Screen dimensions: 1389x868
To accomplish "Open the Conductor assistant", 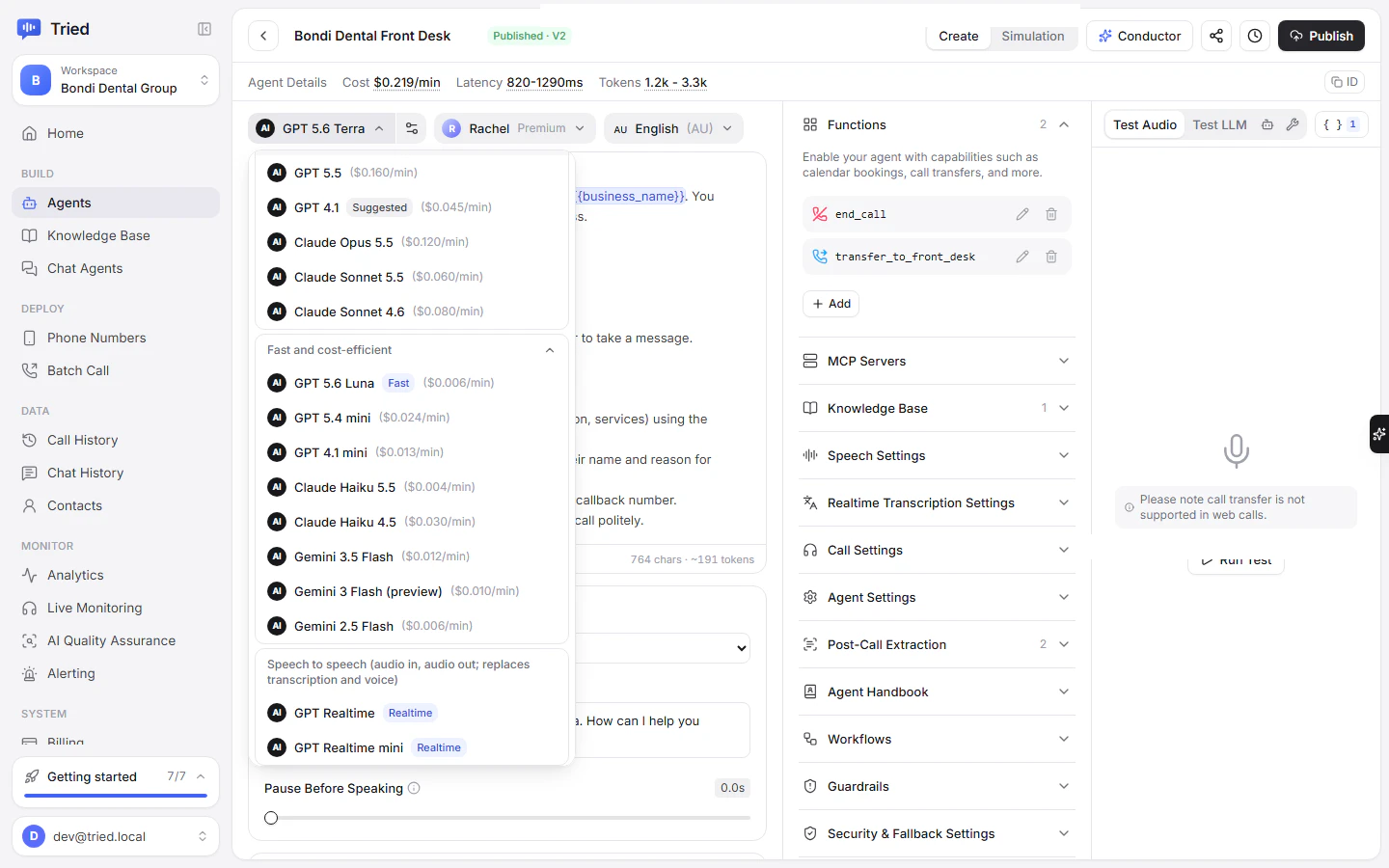I will click(1139, 36).
